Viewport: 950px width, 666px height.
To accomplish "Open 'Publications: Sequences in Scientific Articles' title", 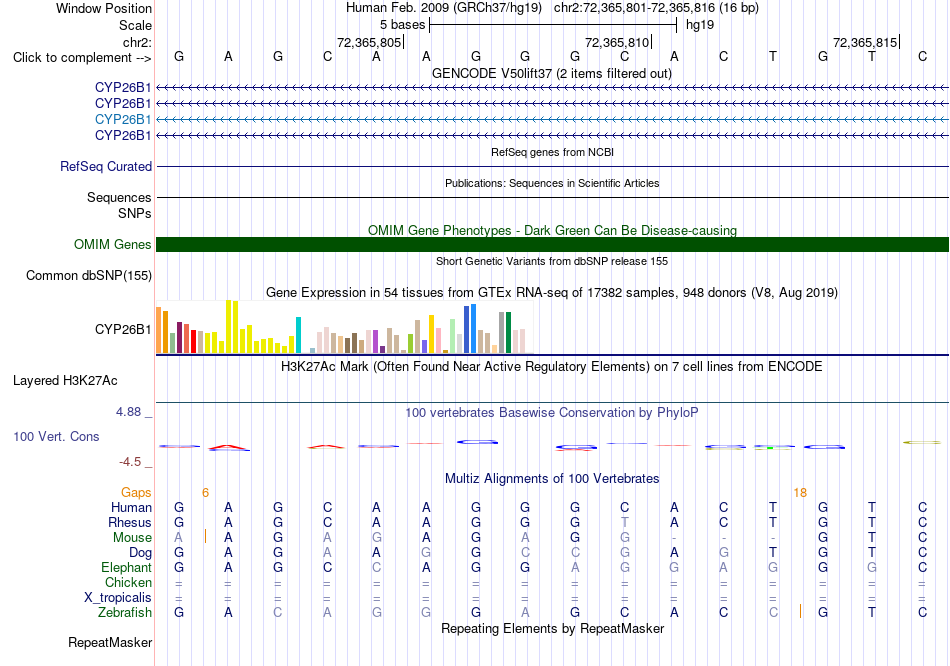I will click(552, 183).
